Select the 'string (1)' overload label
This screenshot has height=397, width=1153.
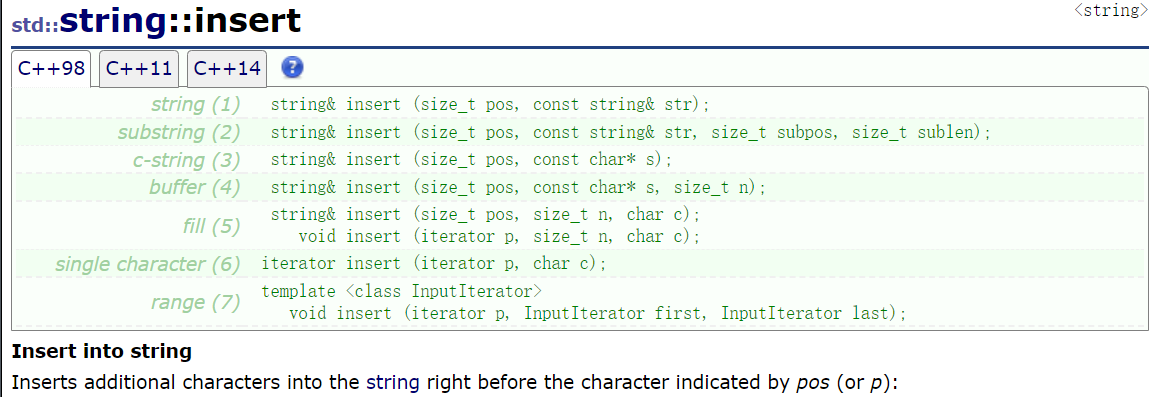pos(196,104)
